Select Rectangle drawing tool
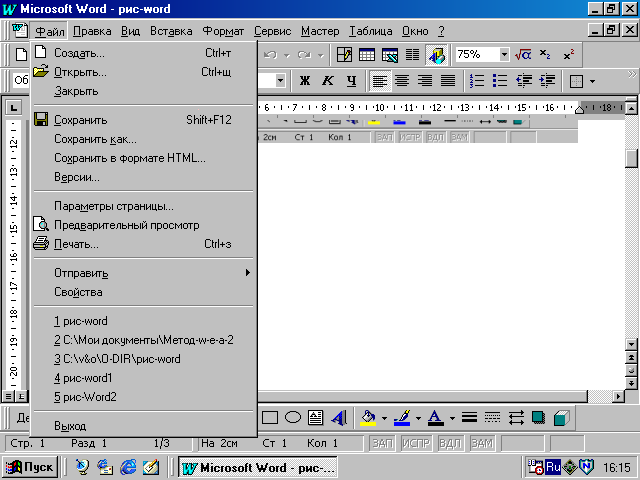Image resolution: width=640 pixels, height=480 pixels. [270, 418]
